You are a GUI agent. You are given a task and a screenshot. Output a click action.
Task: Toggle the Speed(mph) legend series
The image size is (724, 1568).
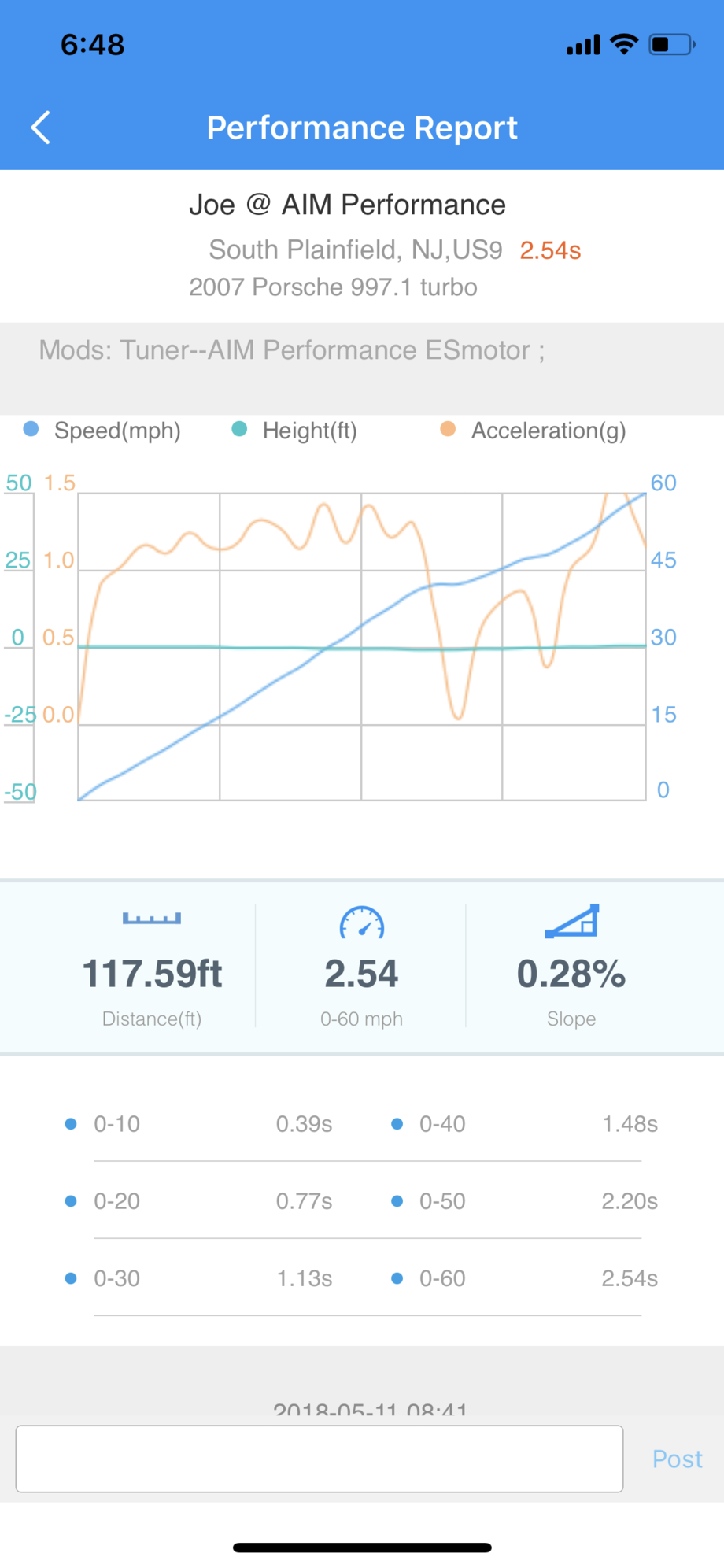tap(102, 431)
